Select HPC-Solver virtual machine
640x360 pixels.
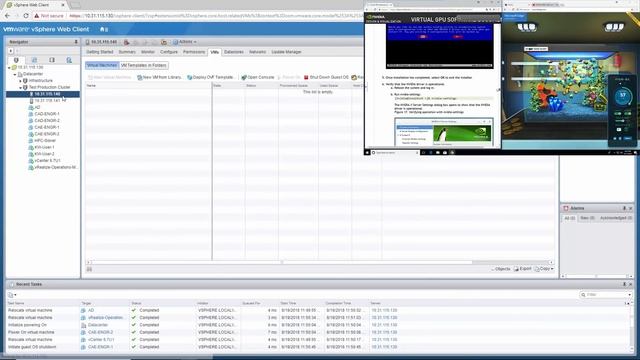pos(45,141)
